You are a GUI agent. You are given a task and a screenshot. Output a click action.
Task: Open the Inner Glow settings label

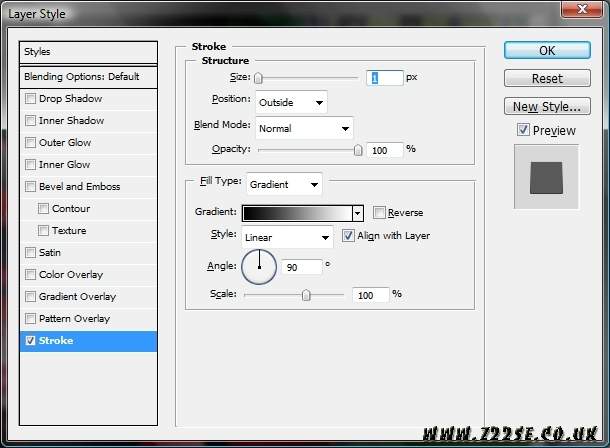(x=65, y=165)
